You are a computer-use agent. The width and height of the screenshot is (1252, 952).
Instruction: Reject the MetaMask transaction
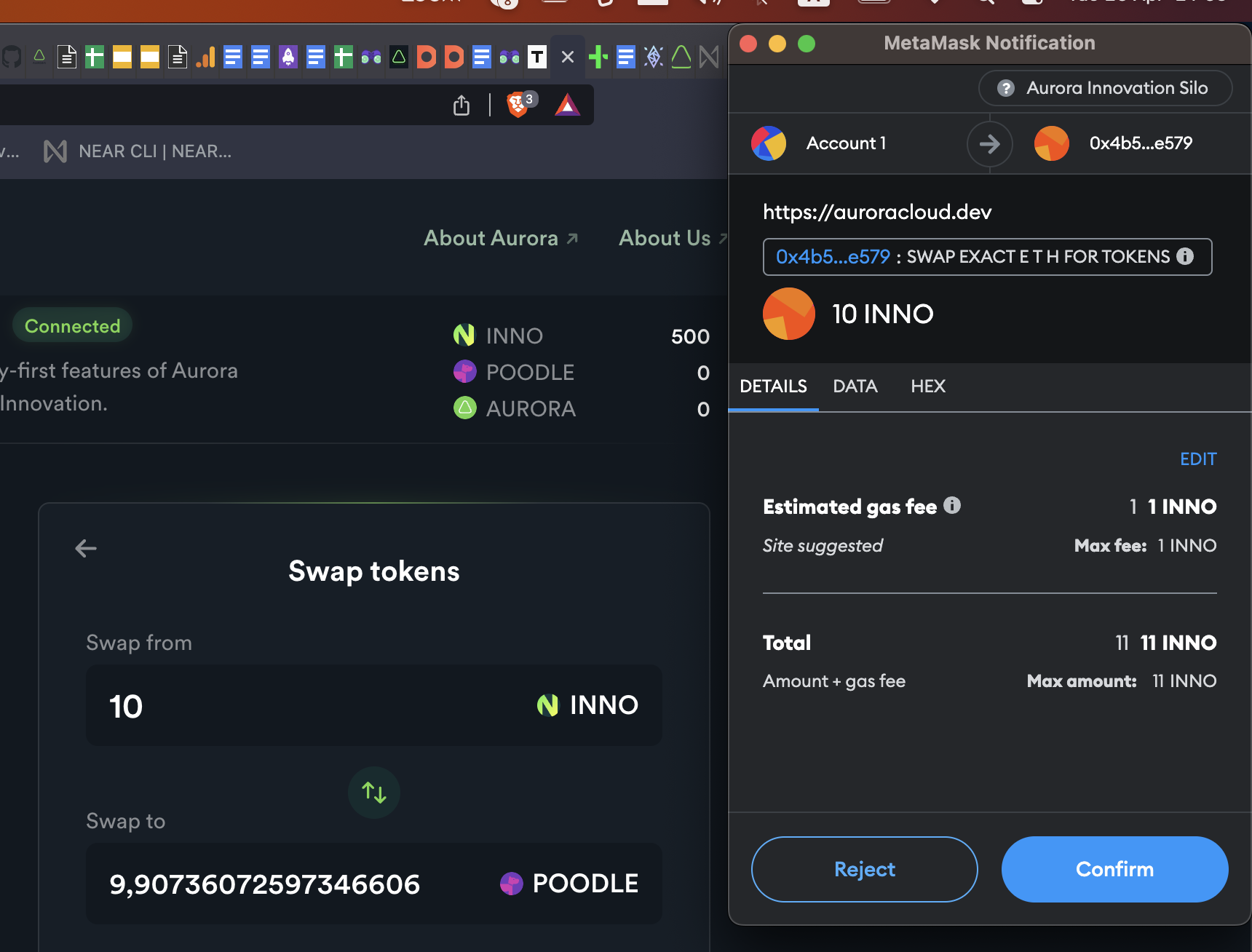[x=865, y=869]
